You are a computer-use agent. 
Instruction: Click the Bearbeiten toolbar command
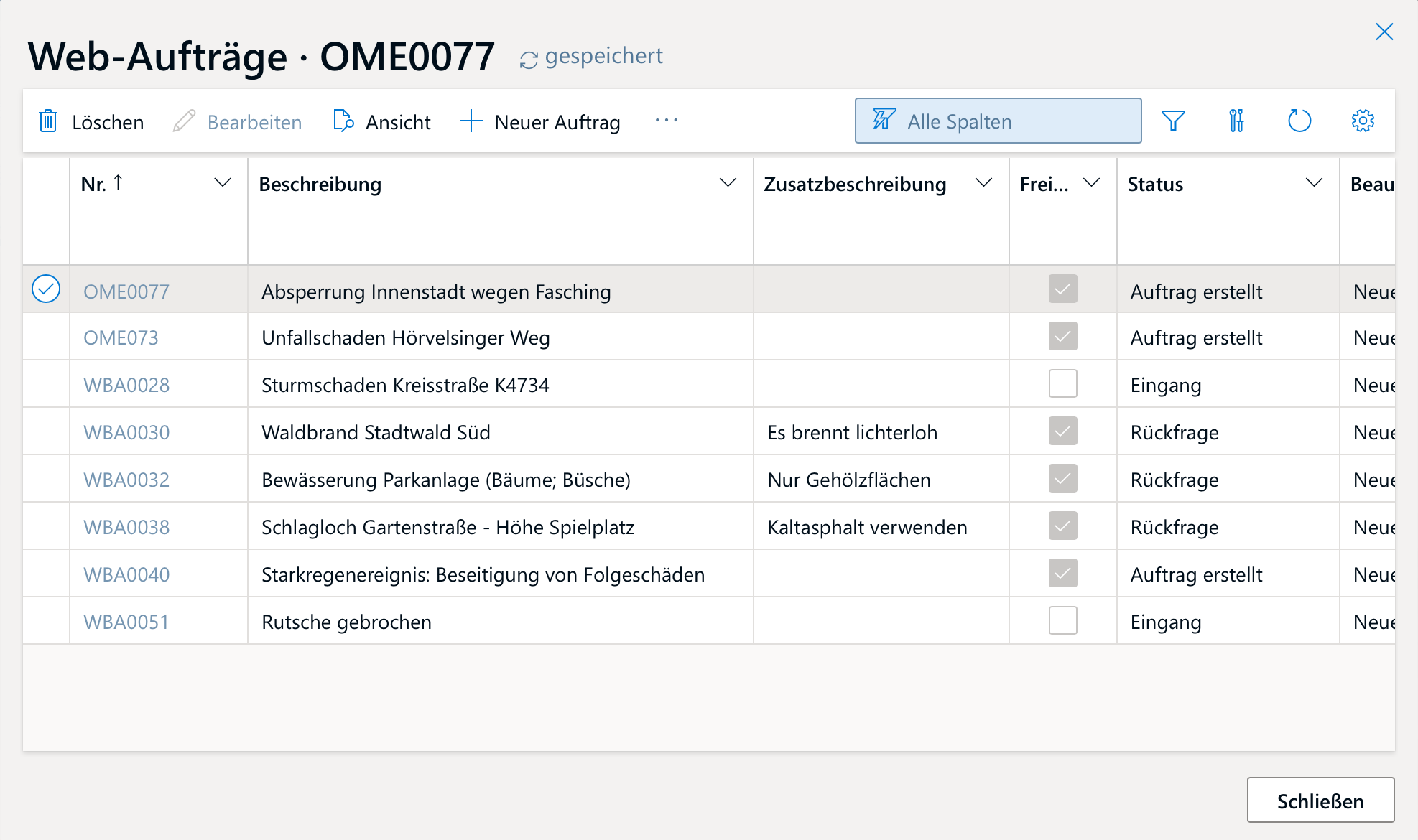pyautogui.click(x=238, y=122)
